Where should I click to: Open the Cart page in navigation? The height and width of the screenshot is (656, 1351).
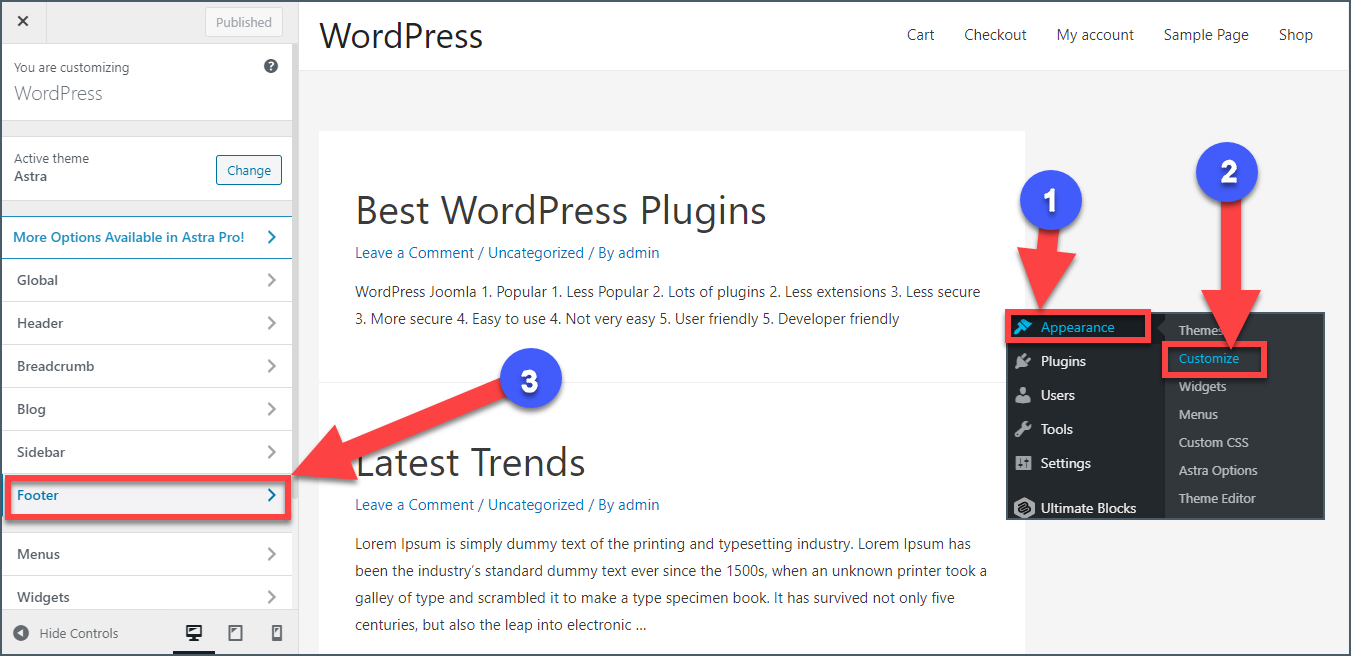point(921,34)
